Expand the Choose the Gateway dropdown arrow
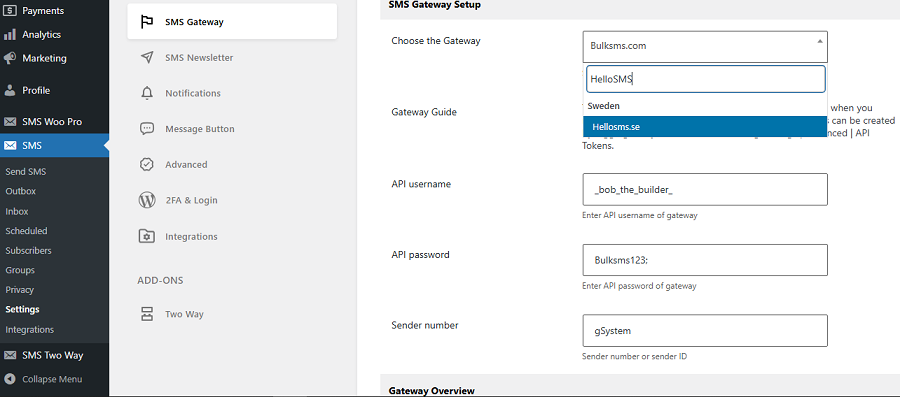The image size is (900, 397). click(819, 41)
